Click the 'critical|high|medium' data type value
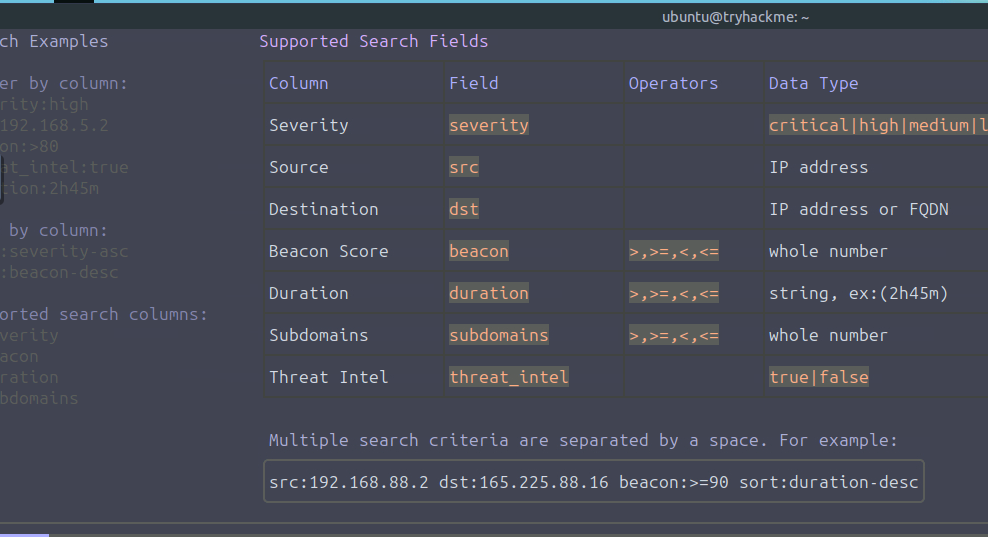 pos(878,125)
